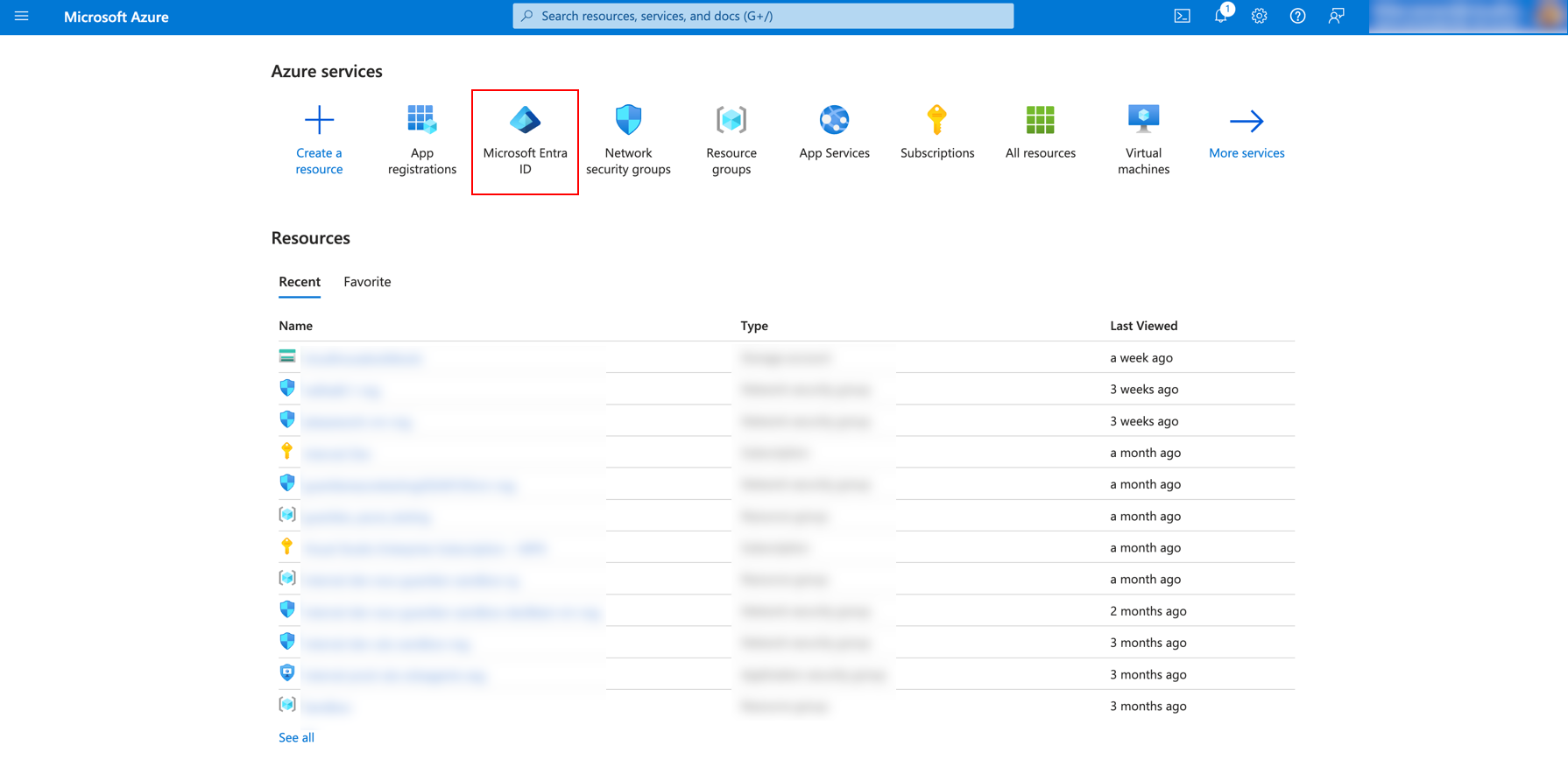
Task: Open the Help question mark icon
Action: pos(1297,16)
